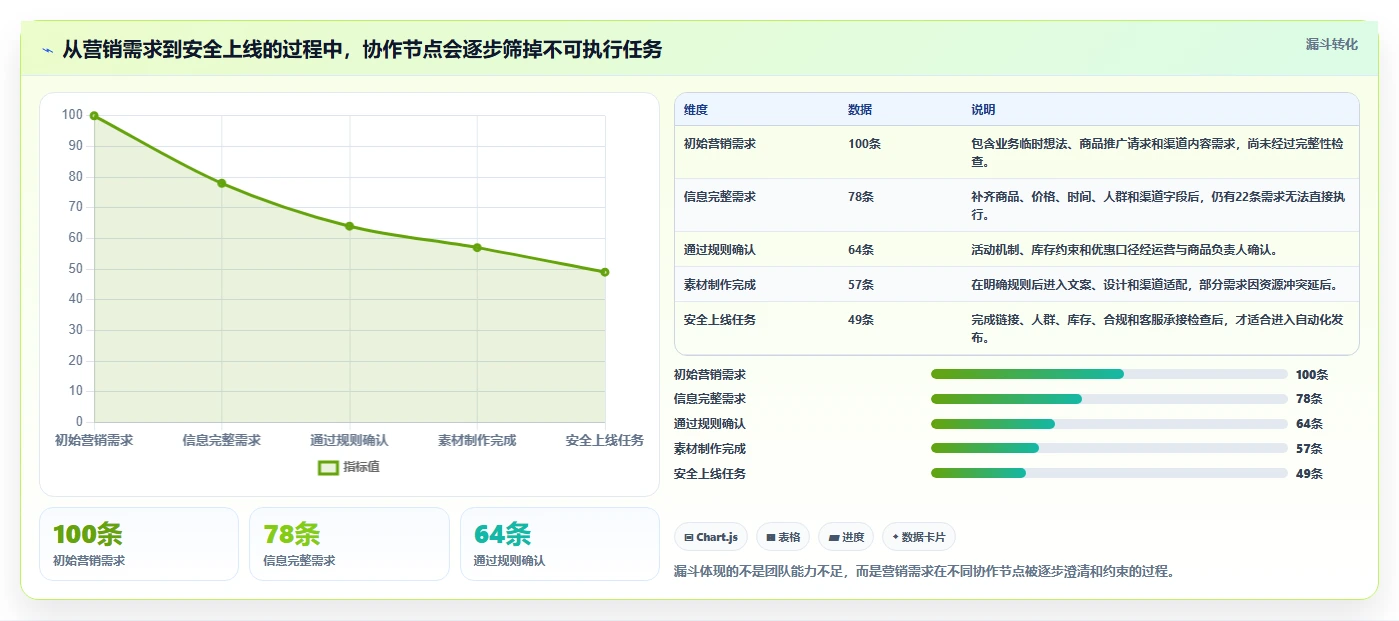Click the 49条 value in the table

(x=861, y=320)
